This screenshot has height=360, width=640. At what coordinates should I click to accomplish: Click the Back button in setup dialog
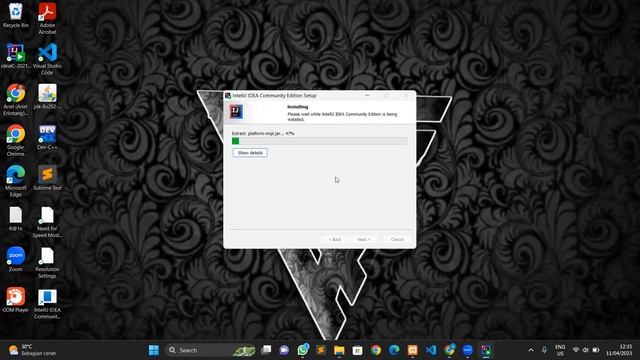335,239
